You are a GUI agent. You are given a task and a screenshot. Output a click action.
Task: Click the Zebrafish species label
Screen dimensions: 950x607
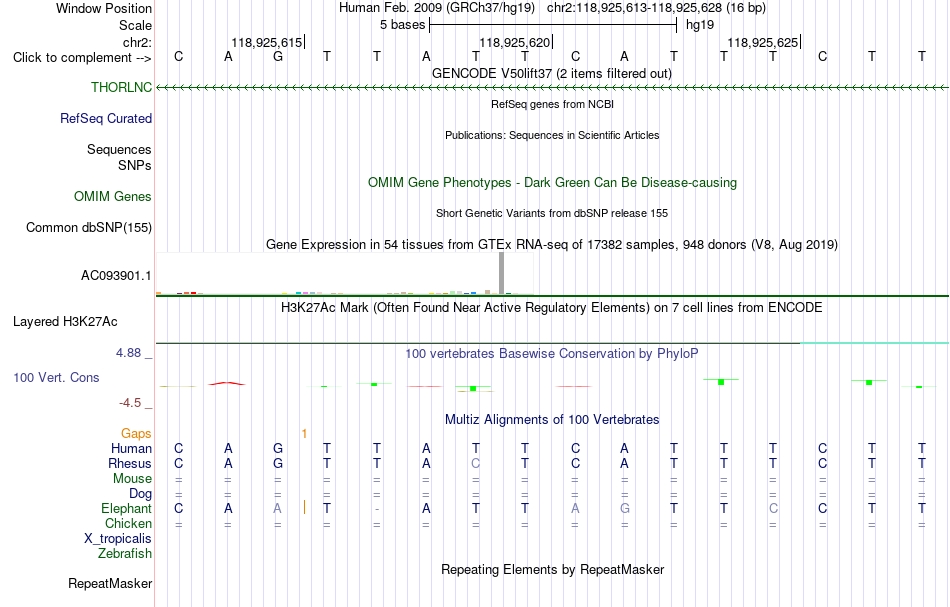(x=125, y=553)
